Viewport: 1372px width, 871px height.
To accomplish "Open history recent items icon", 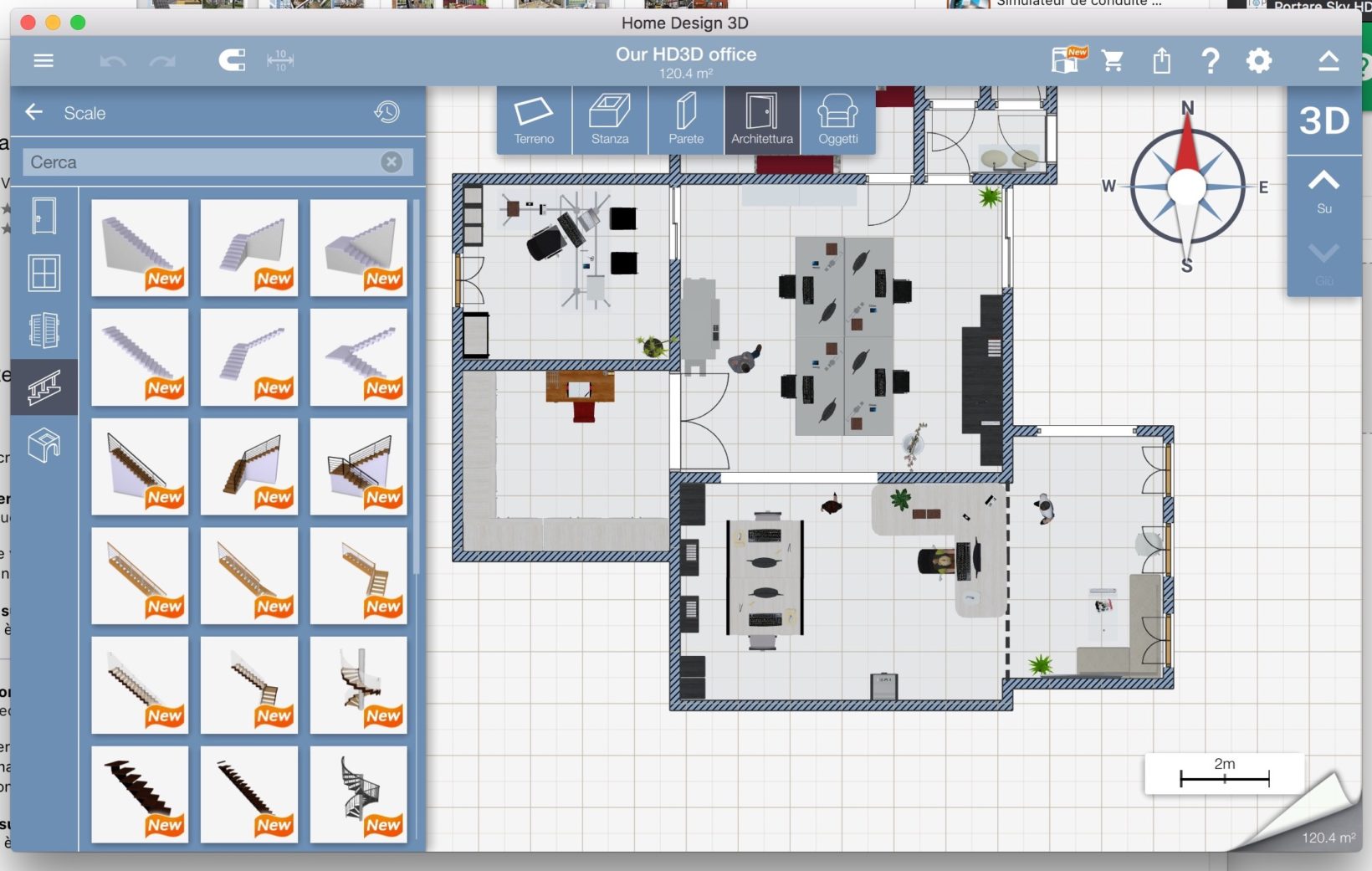I will [387, 112].
